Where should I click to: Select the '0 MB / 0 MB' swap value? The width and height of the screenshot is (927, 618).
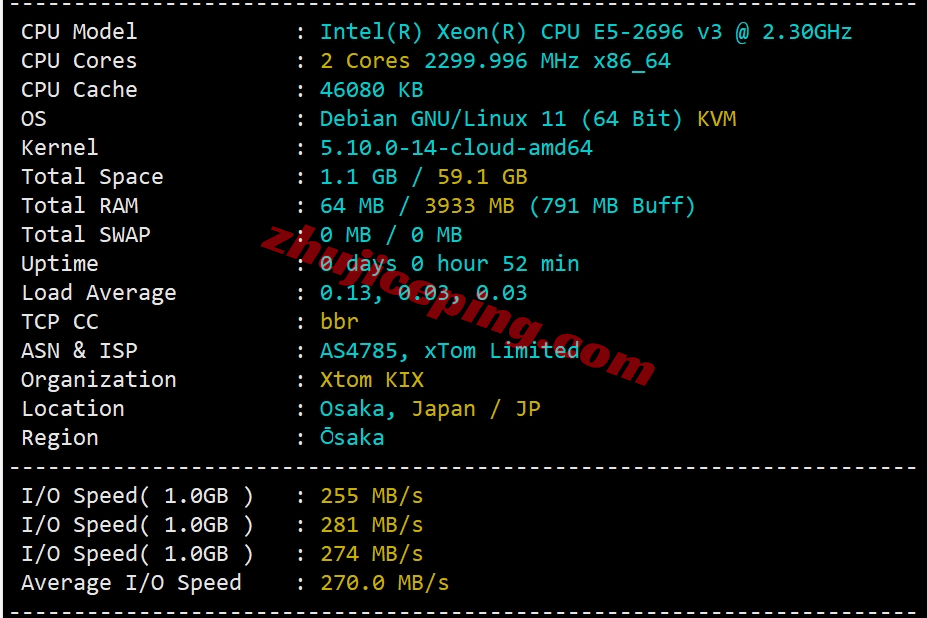click(x=391, y=235)
